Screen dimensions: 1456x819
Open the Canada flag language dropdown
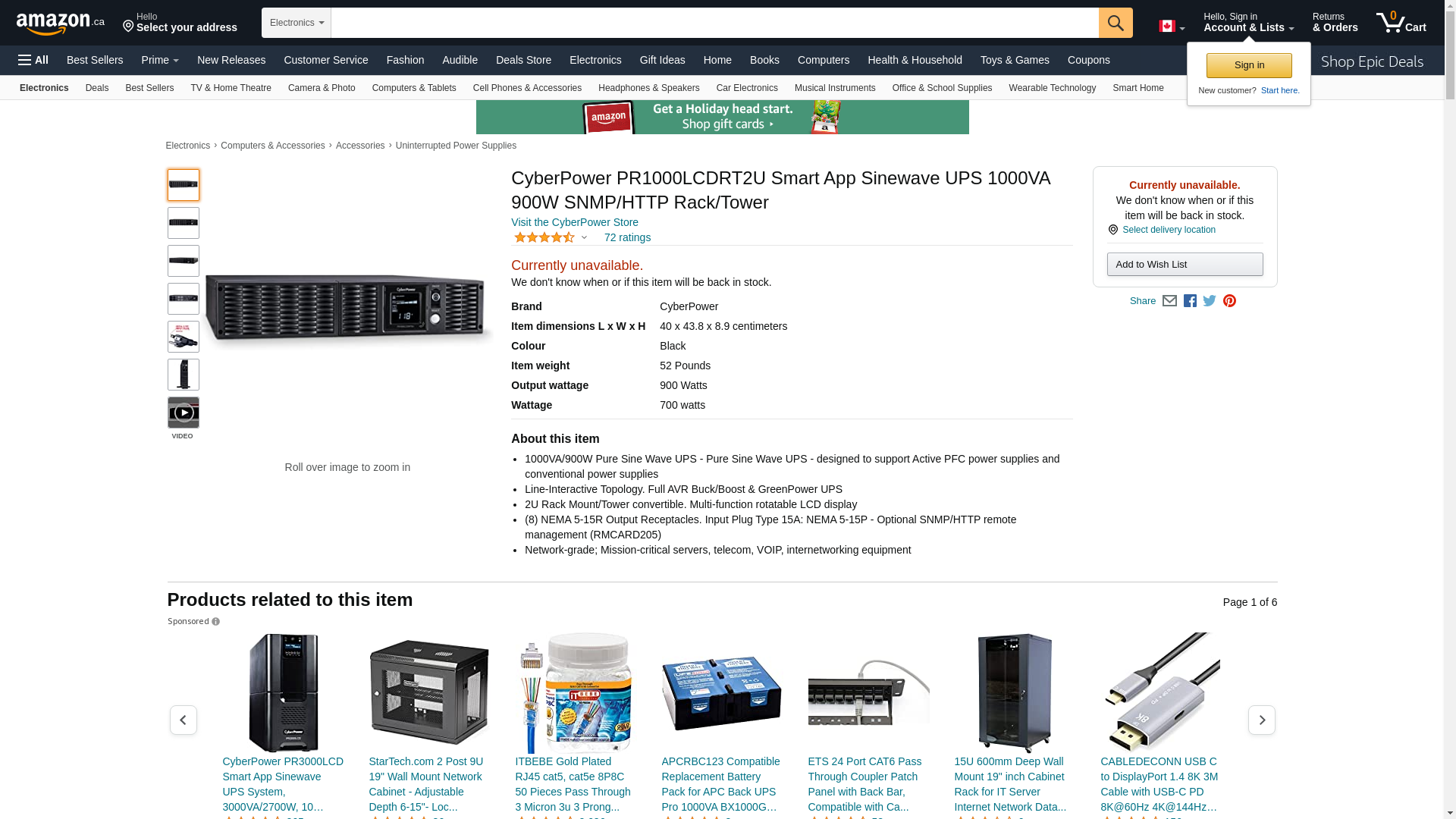click(1171, 27)
